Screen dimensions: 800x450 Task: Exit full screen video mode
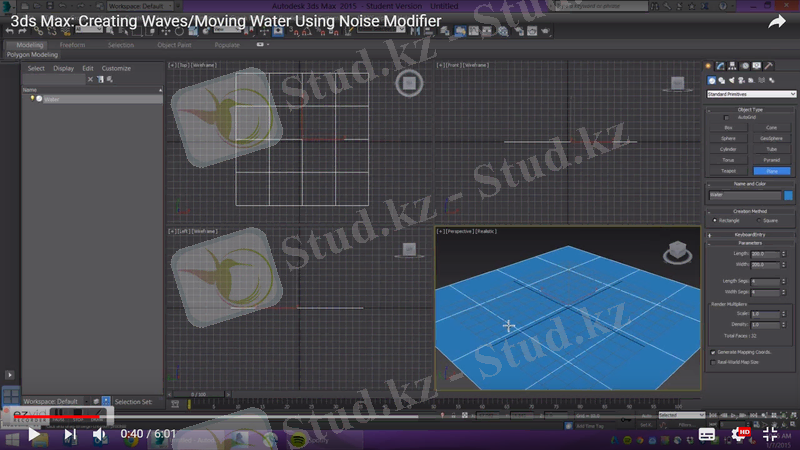click(770, 435)
